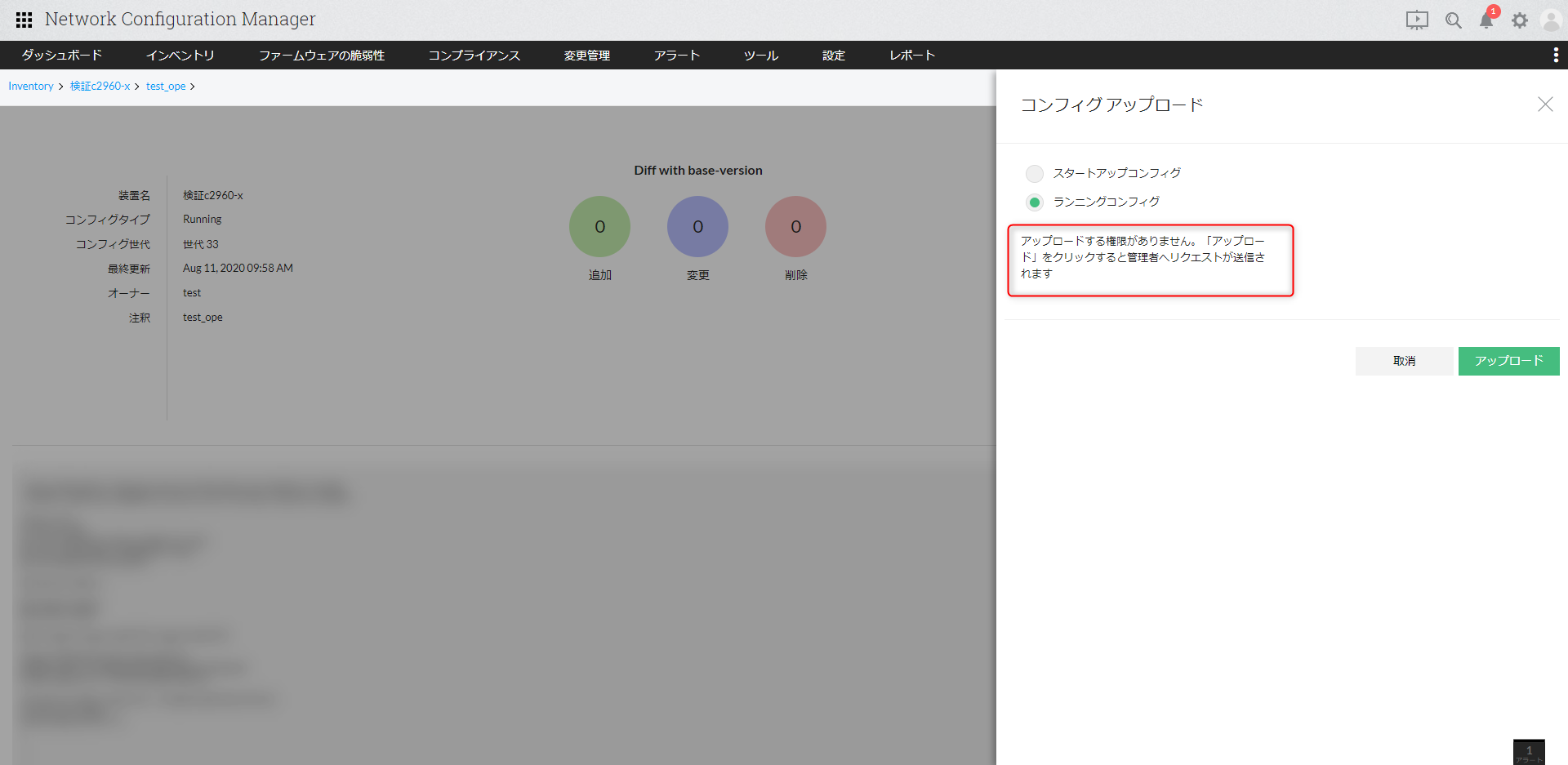Click the presentation screen icon in header
The image size is (1568, 765).
(x=1417, y=20)
